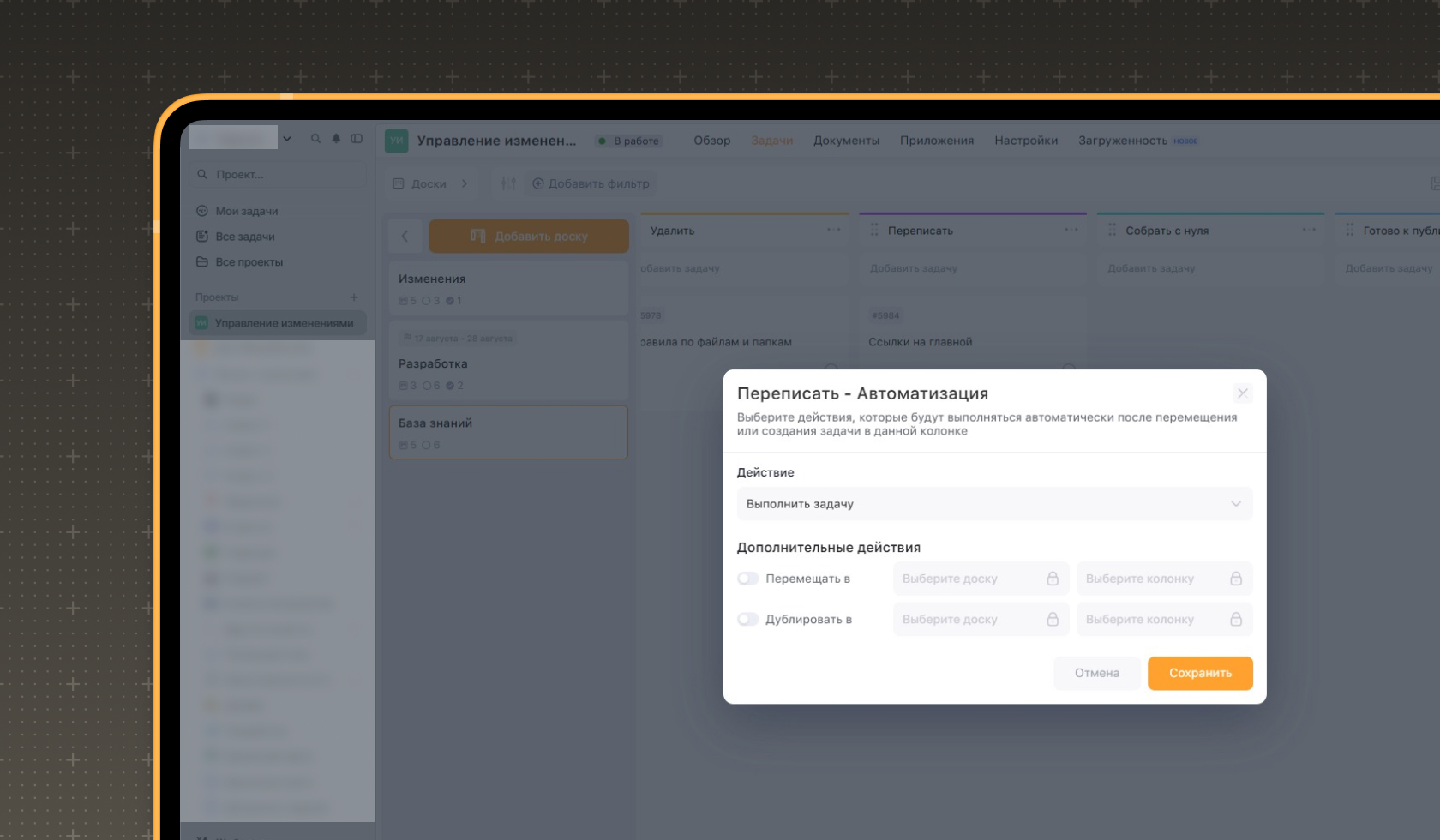Expand the Доски breadcrumb chevron
This screenshot has height=840, width=1440.
[x=465, y=183]
